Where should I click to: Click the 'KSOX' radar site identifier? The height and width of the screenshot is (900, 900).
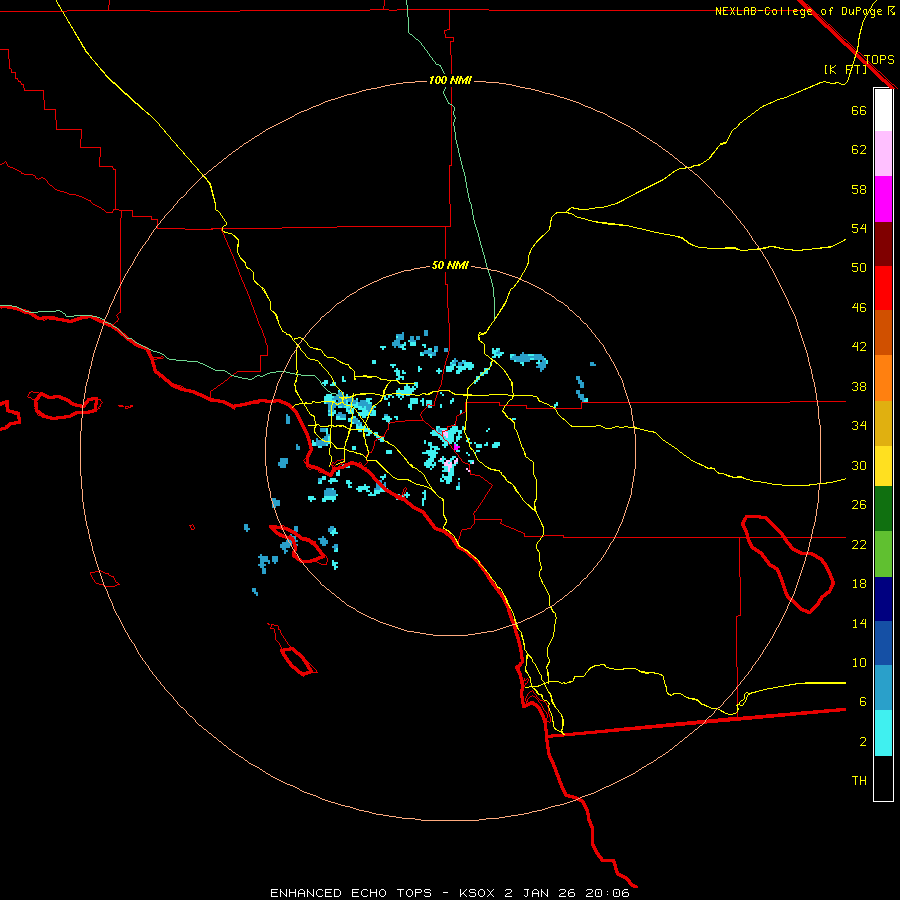[476, 893]
